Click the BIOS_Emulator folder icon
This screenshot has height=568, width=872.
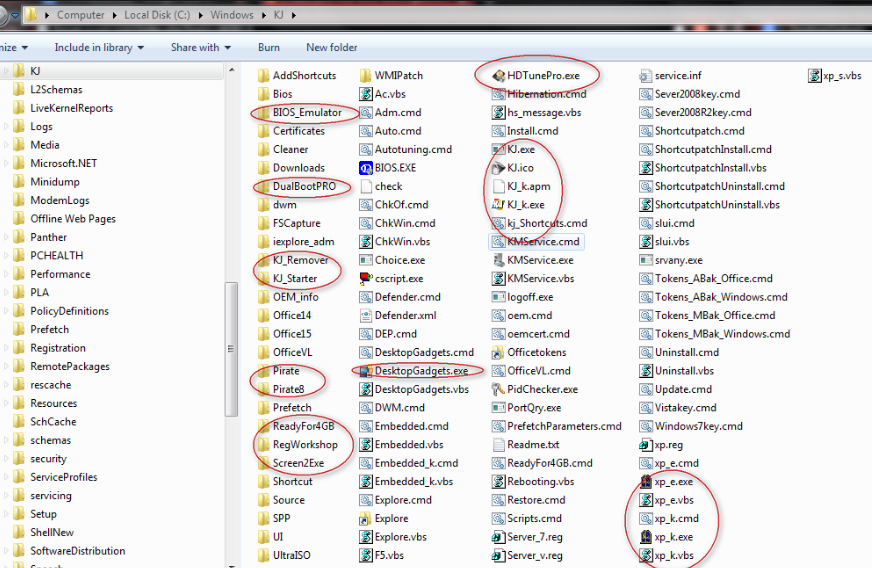coord(264,112)
